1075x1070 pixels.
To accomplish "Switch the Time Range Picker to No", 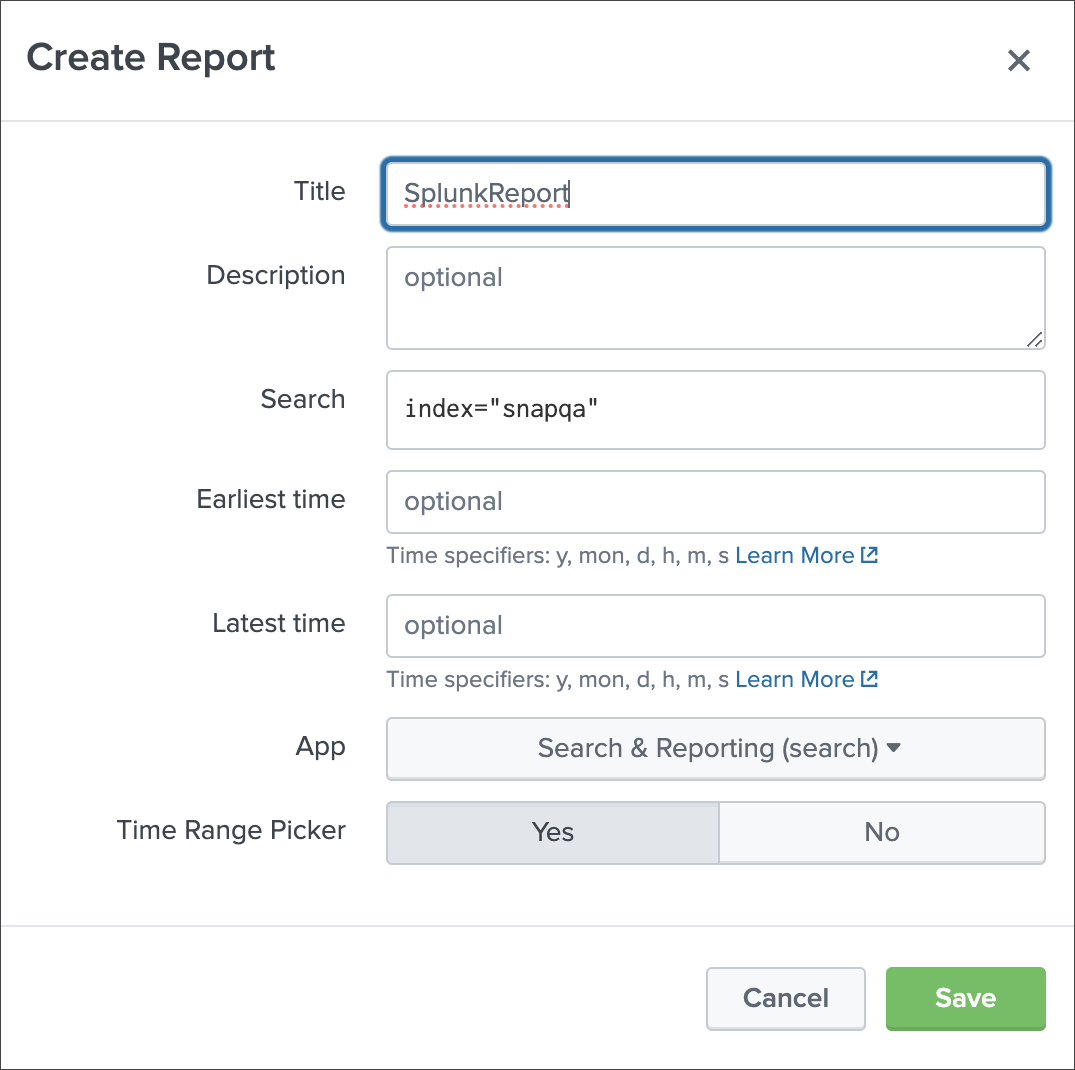I will coord(882,832).
